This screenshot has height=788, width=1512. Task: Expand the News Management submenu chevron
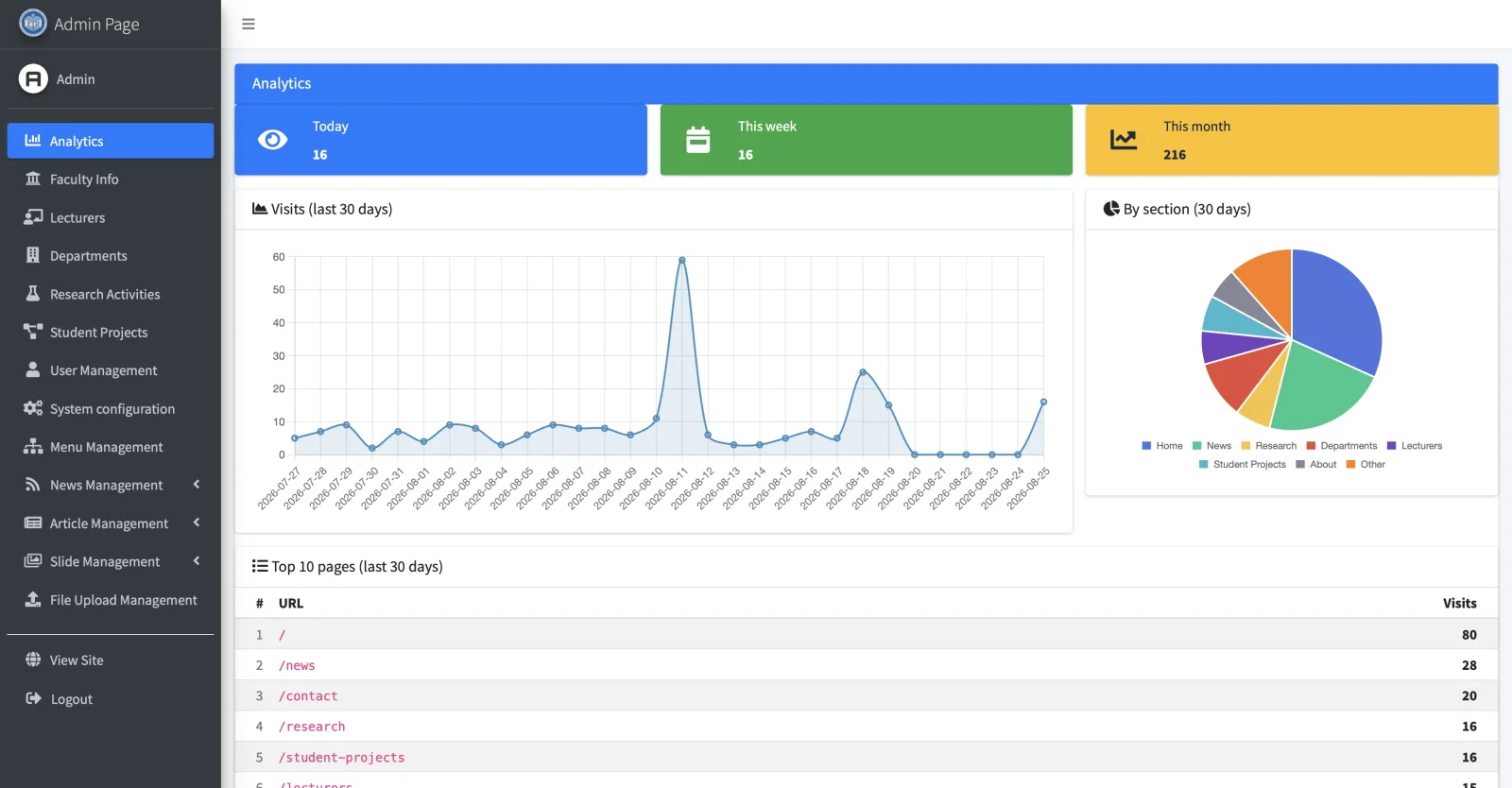tap(197, 485)
